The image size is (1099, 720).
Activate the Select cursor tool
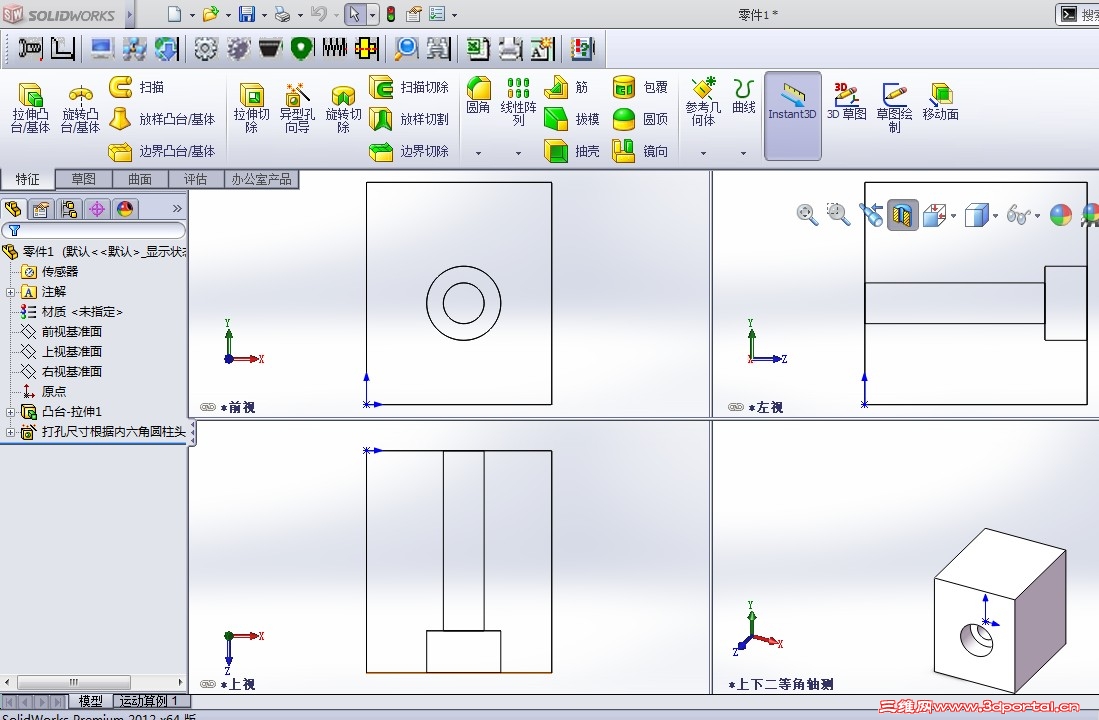coord(355,14)
